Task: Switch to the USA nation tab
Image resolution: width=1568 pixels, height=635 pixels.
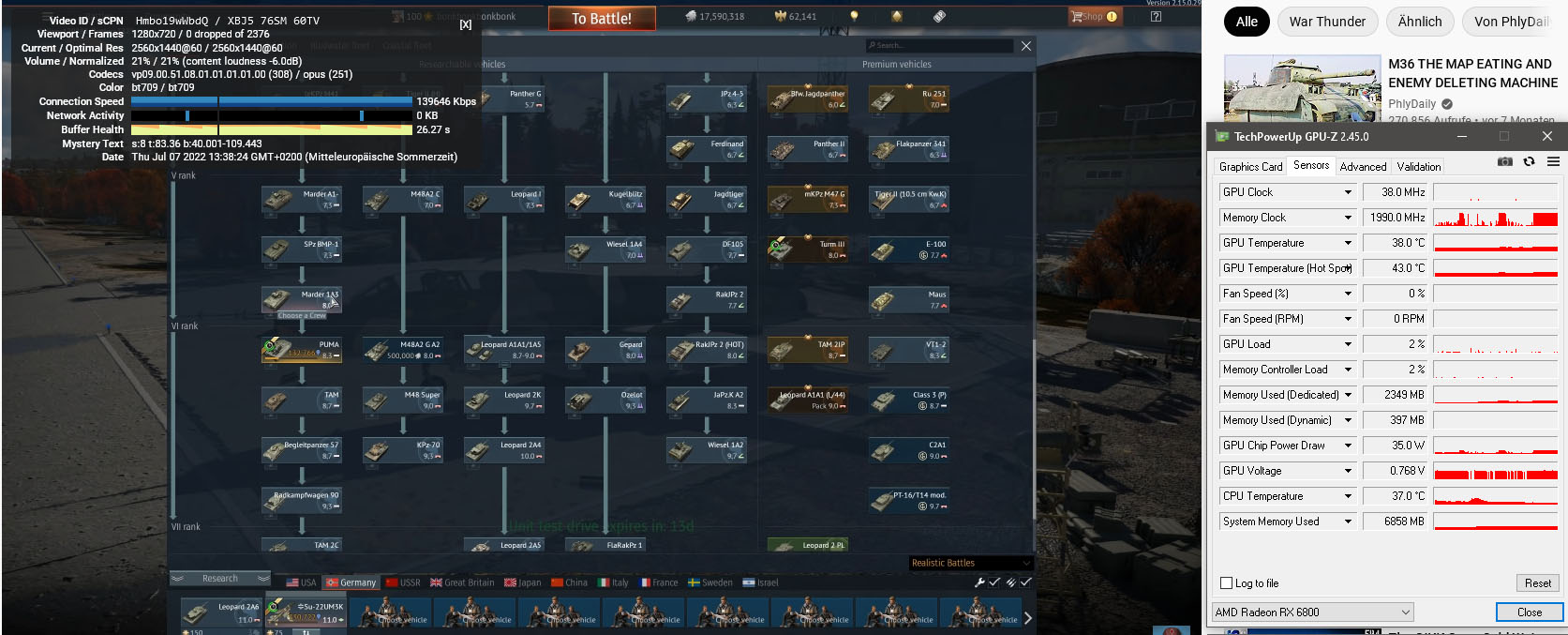Action: (x=301, y=582)
